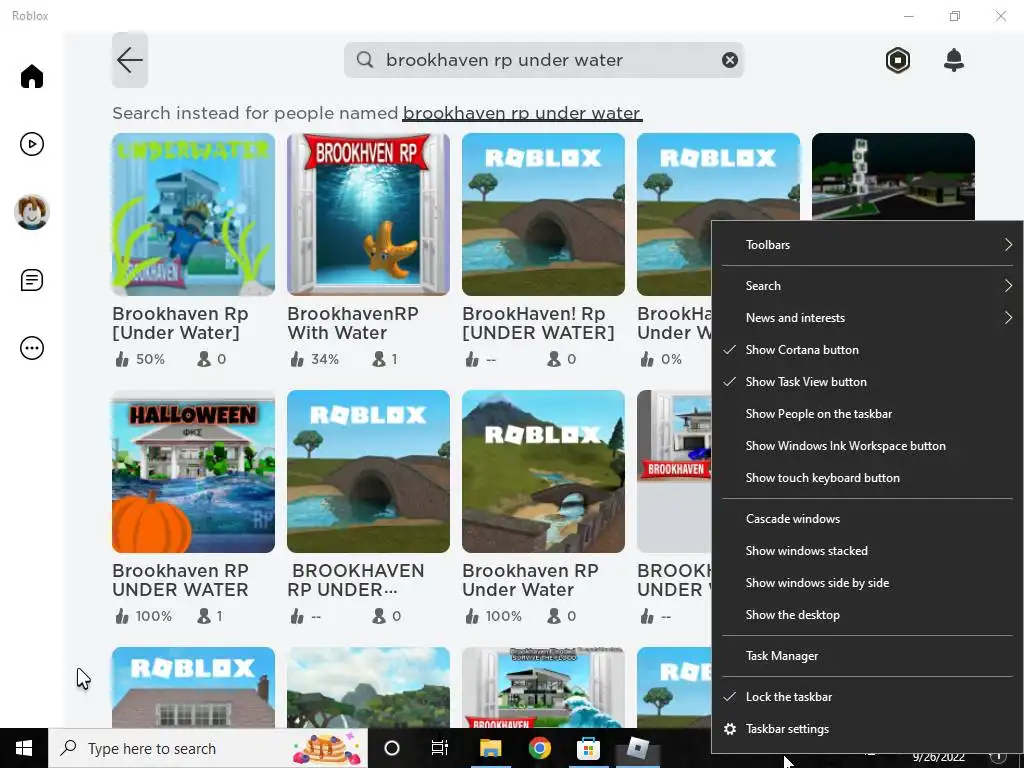Viewport: 1024px width, 768px height.
Task: Click gear icon beside Taskbar settings
Action: pyautogui.click(x=730, y=729)
